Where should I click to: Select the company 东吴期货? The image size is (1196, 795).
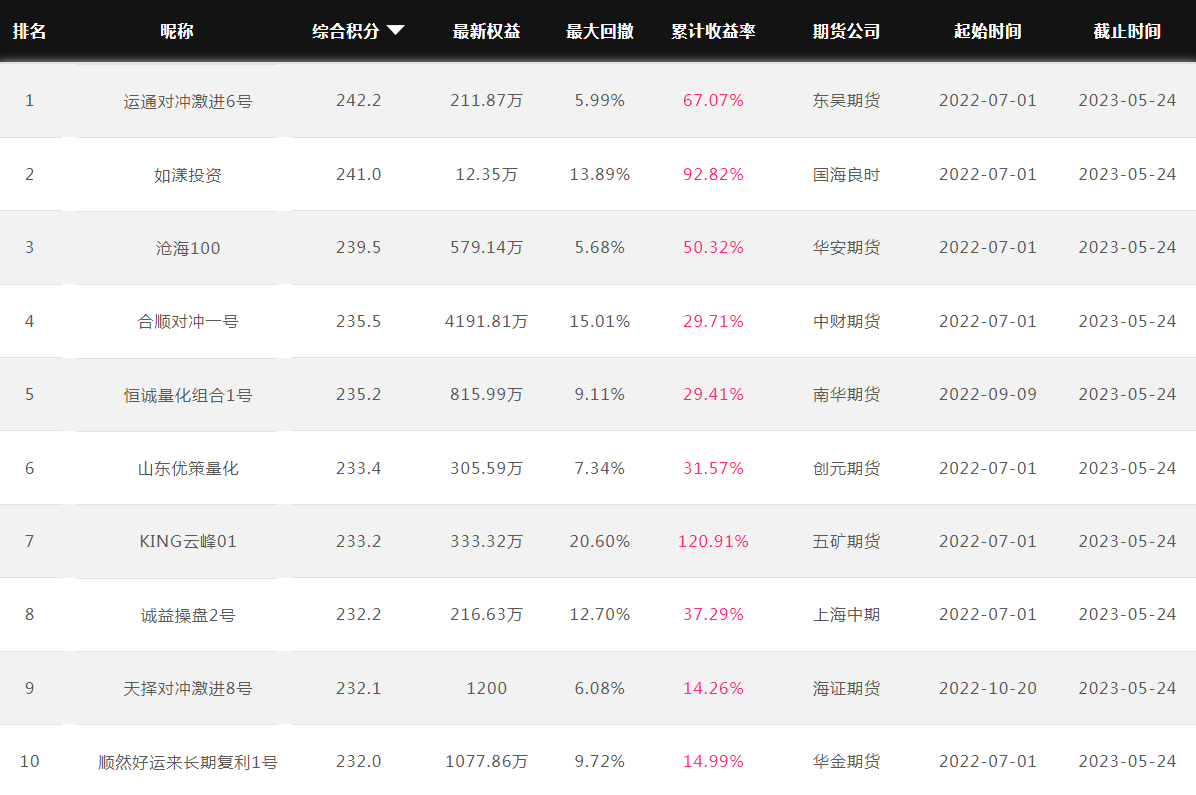click(847, 101)
